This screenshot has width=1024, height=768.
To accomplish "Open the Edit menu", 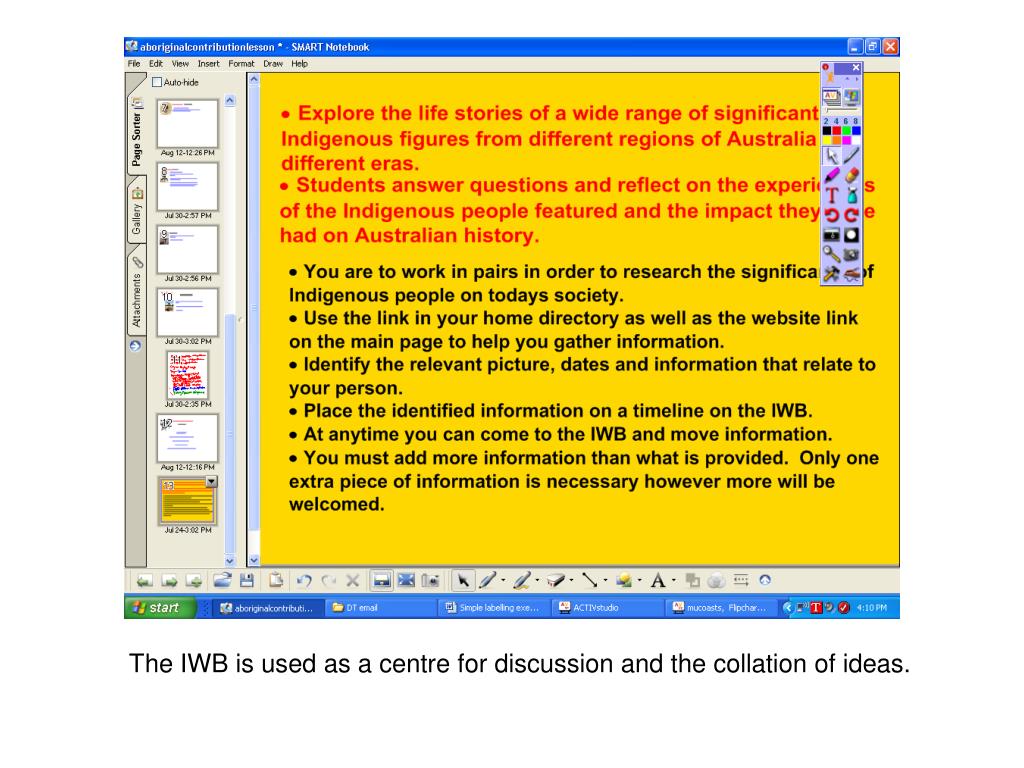I will pos(155,64).
